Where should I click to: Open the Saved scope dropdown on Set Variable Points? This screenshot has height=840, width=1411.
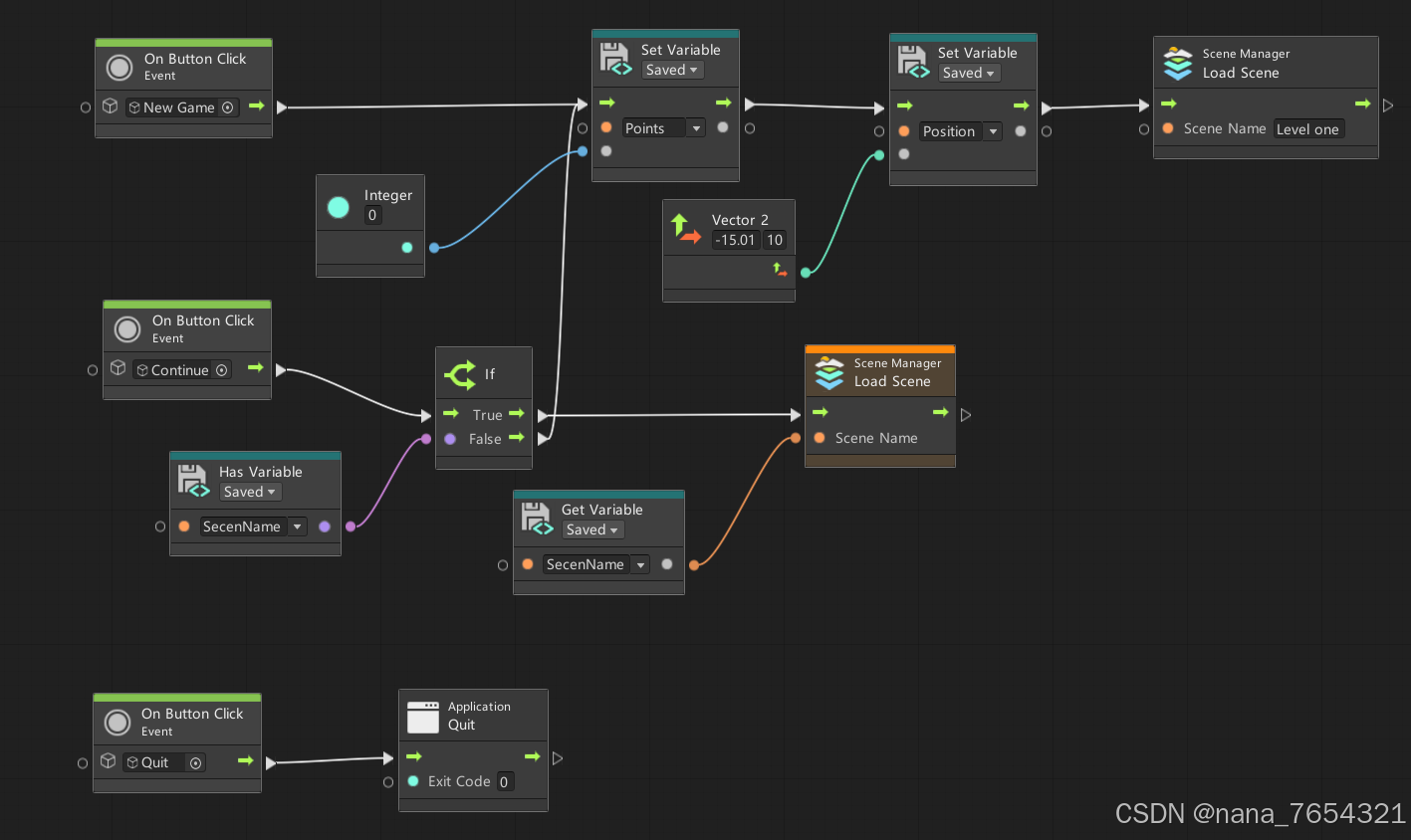point(672,70)
